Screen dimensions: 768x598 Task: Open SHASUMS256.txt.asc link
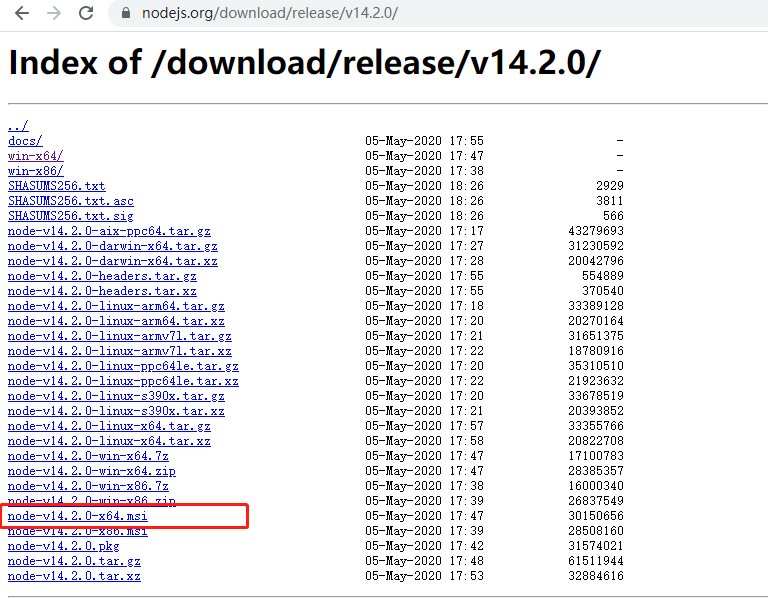[x=71, y=201]
